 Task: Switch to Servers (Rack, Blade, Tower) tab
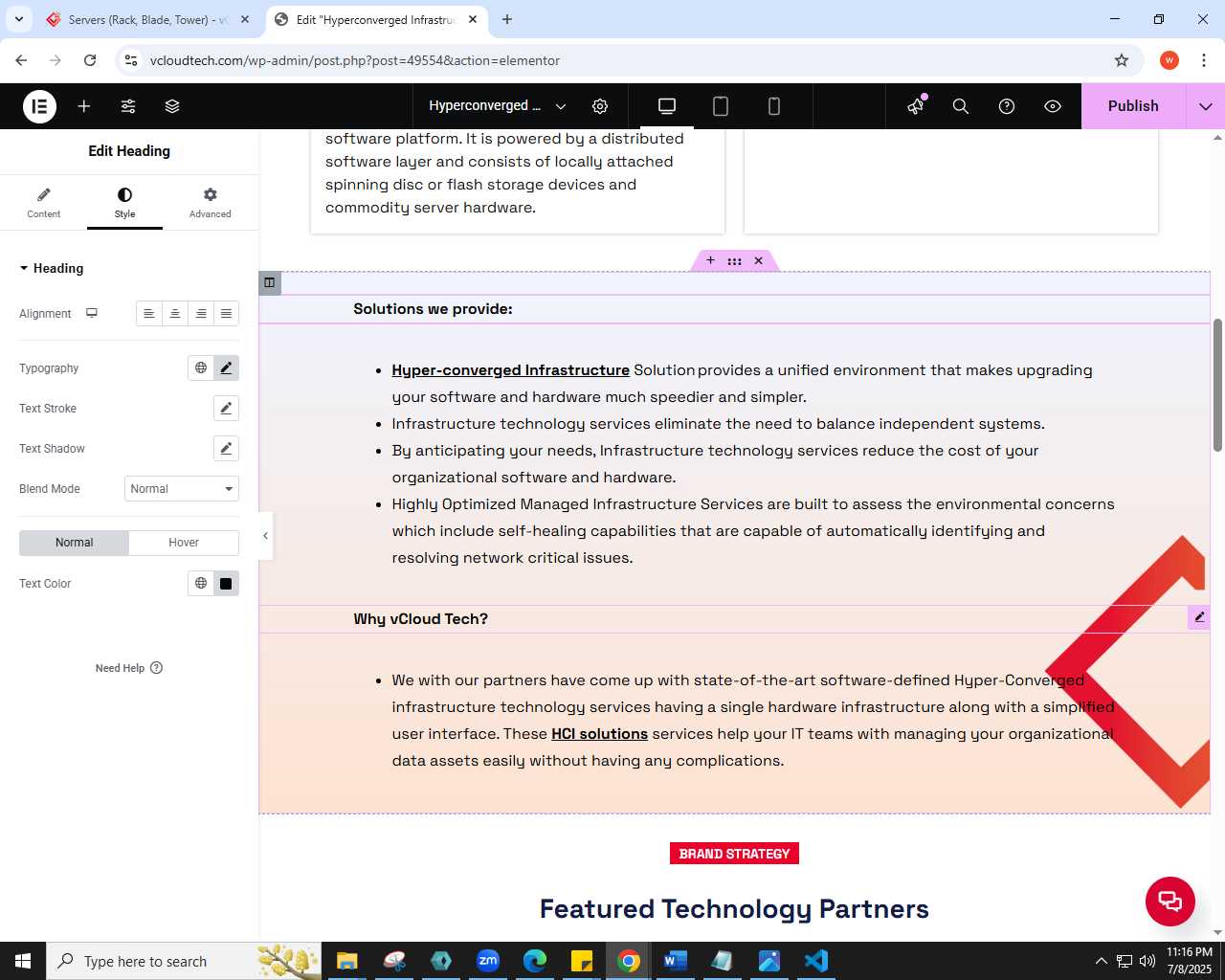coord(148,19)
